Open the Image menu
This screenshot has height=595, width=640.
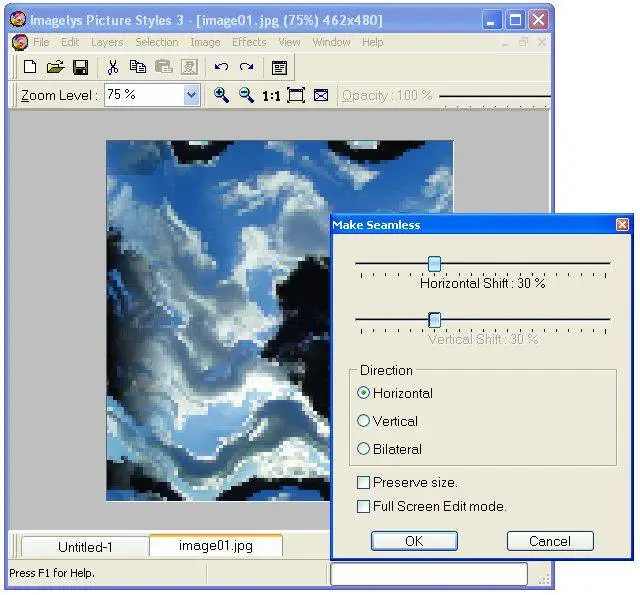coord(205,42)
